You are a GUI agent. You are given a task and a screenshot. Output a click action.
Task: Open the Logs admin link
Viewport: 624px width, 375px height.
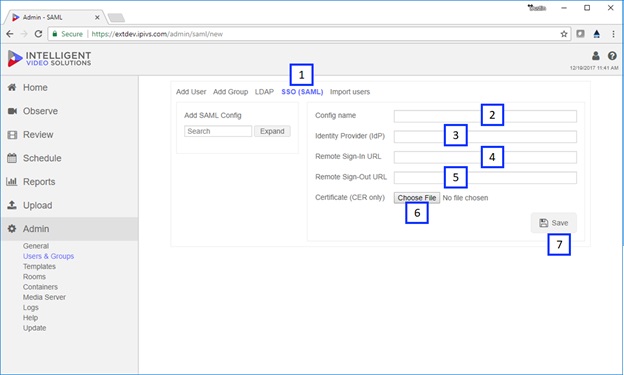[x=31, y=307]
